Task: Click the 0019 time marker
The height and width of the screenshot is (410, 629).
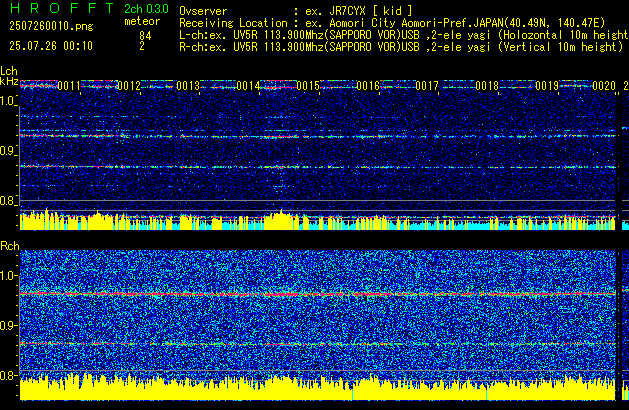Action: 547,86
